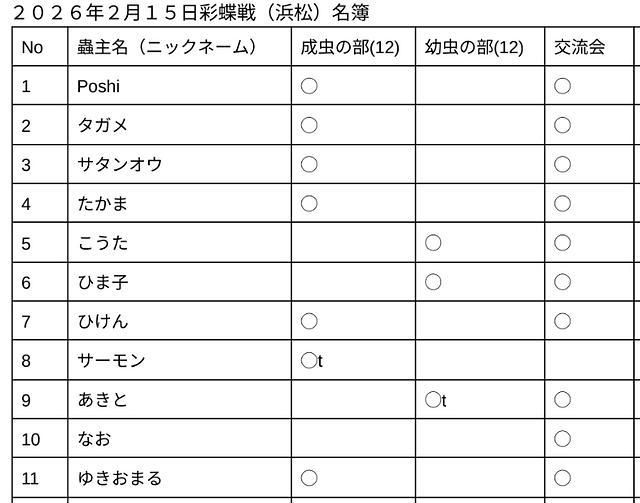Click the あきと name cell
This screenshot has width=640, height=503.
(180, 399)
